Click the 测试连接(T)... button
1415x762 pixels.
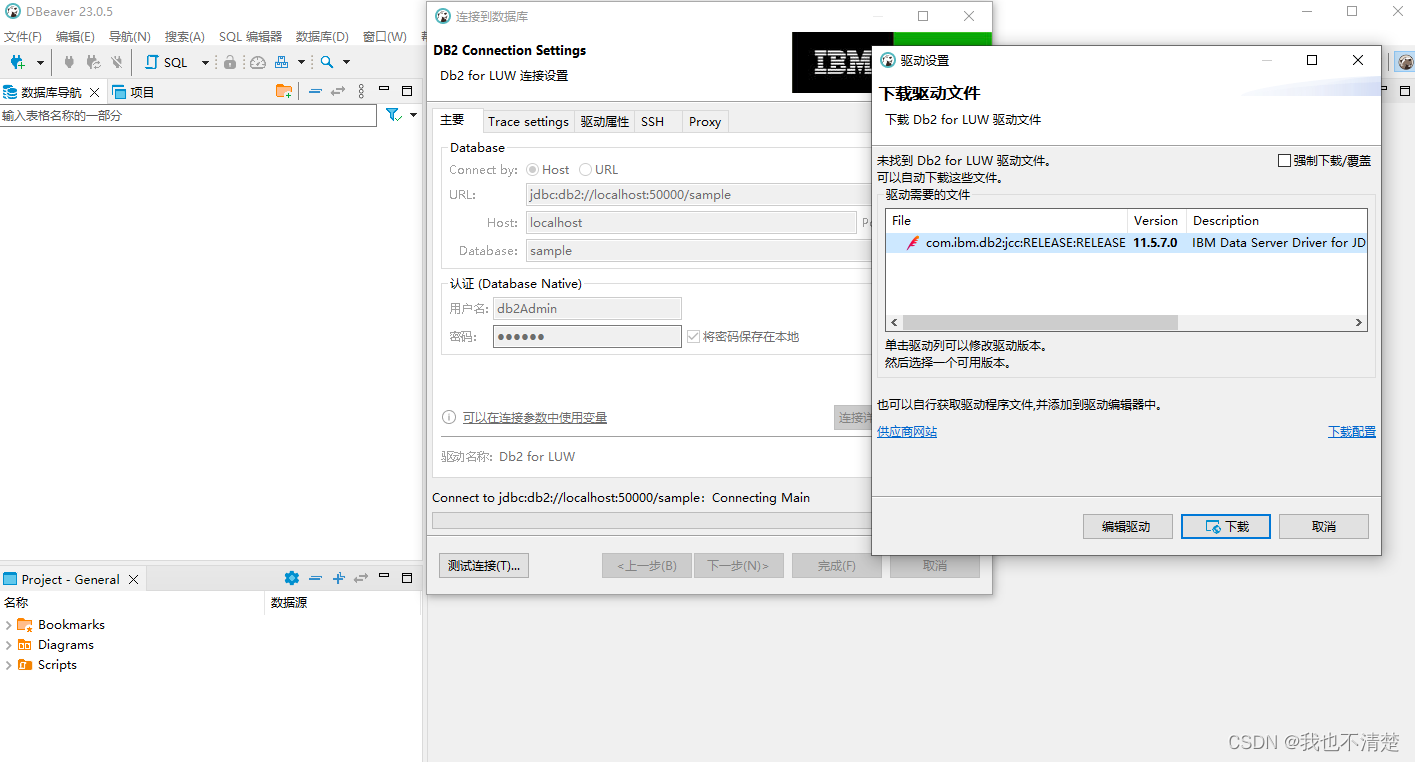pos(484,566)
